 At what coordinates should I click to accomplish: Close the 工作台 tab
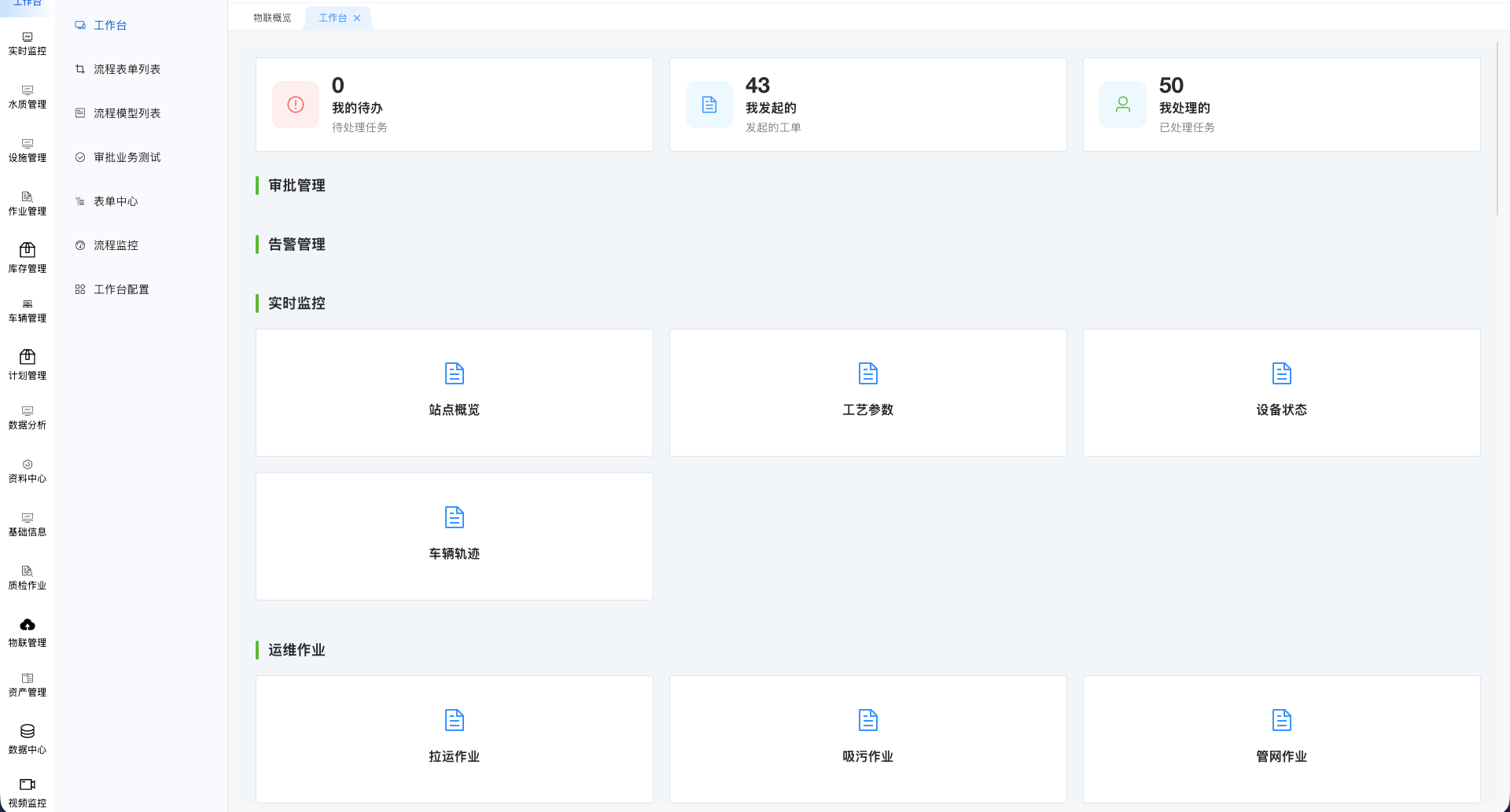tap(357, 18)
